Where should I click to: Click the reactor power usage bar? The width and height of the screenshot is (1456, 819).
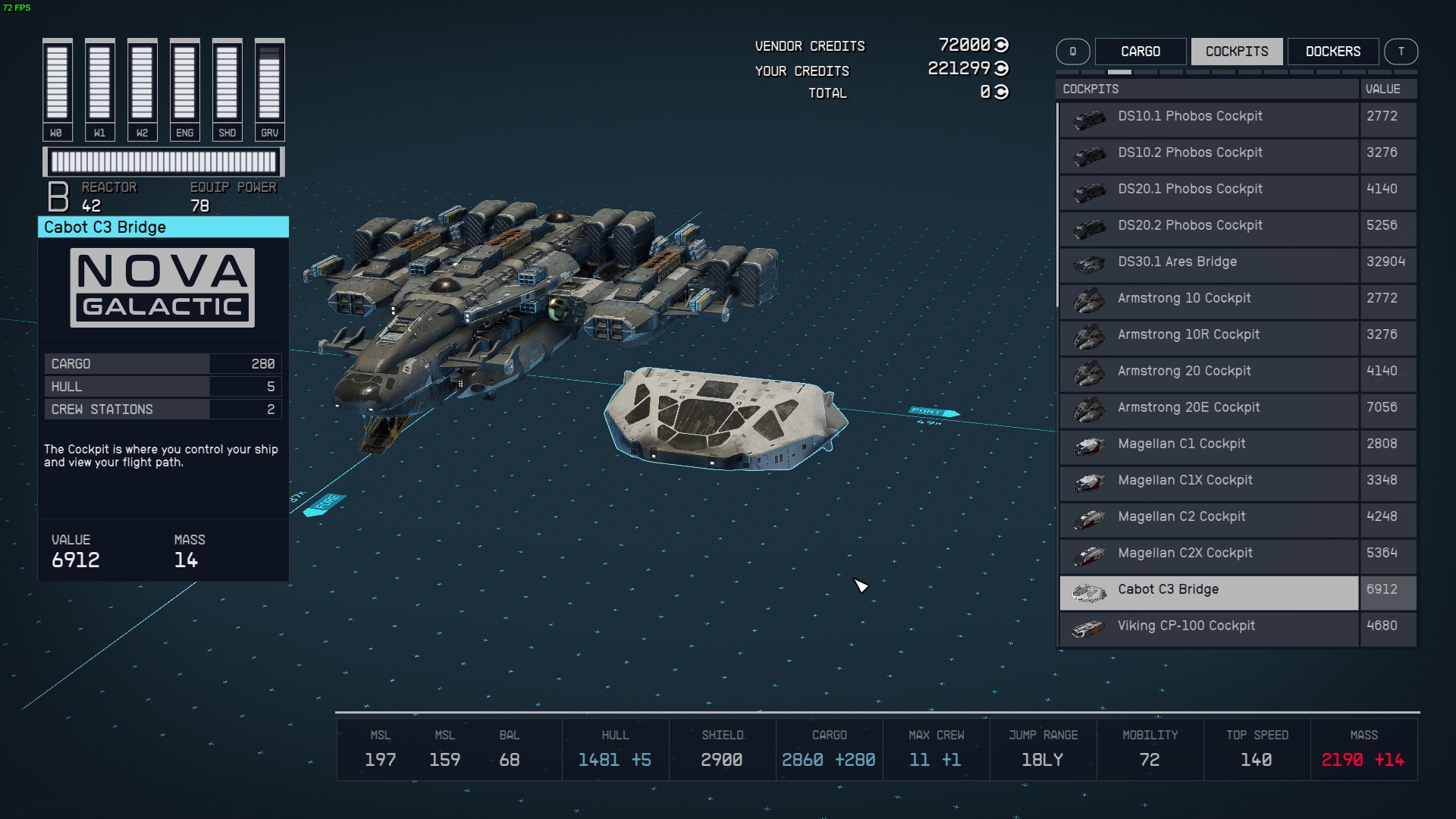pyautogui.click(x=164, y=162)
